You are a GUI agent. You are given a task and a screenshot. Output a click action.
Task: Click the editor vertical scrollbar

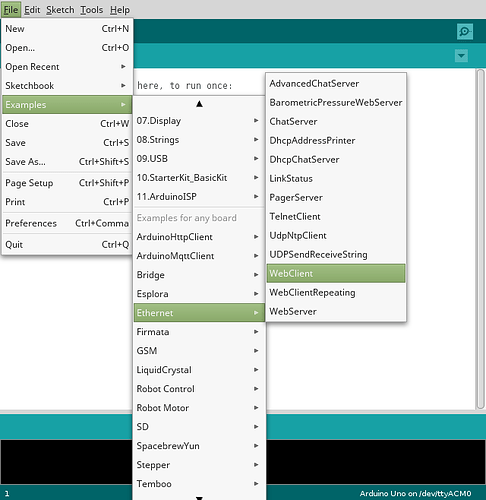[480, 239]
